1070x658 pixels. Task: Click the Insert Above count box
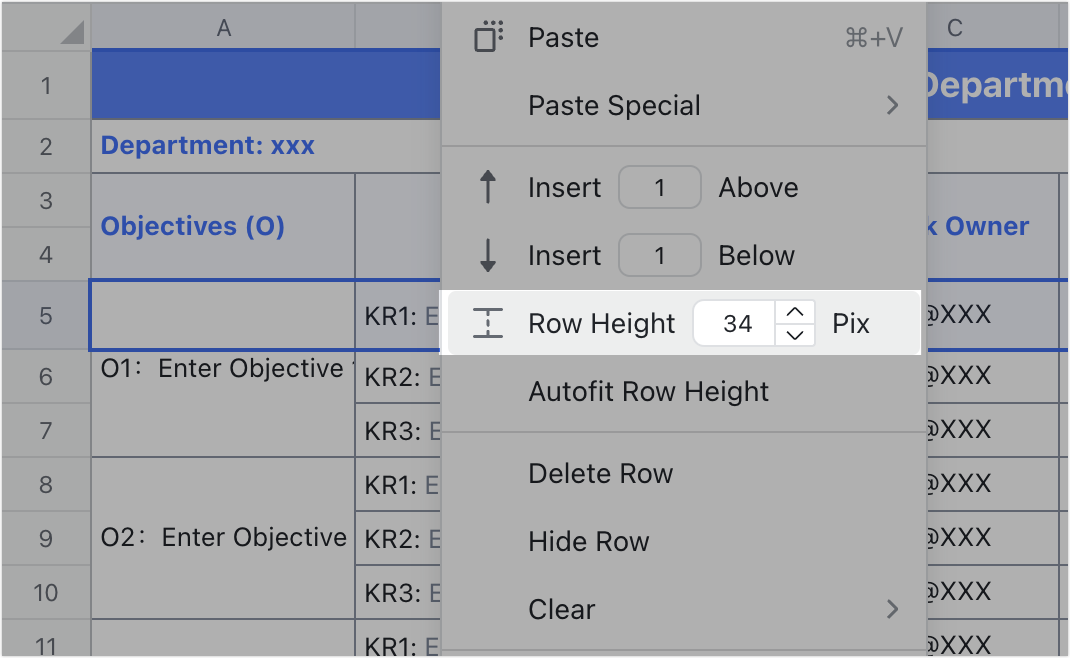660,187
